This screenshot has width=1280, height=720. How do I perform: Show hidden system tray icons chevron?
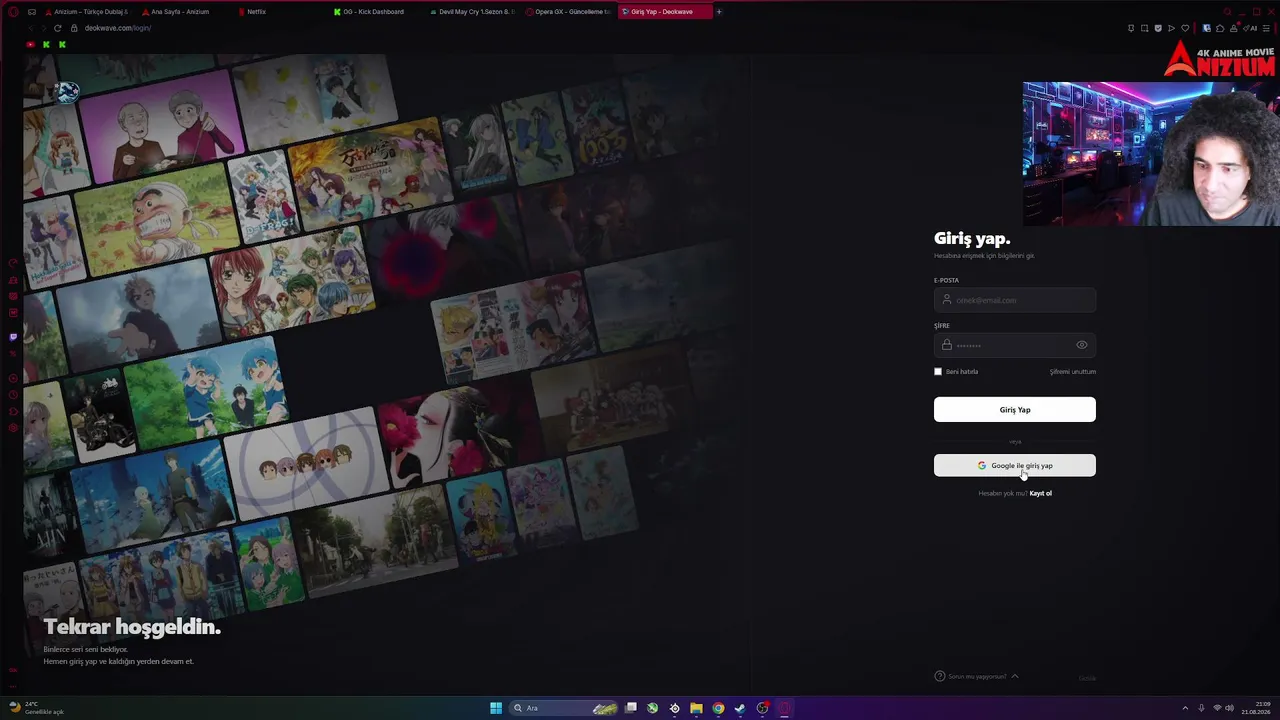1186,708
